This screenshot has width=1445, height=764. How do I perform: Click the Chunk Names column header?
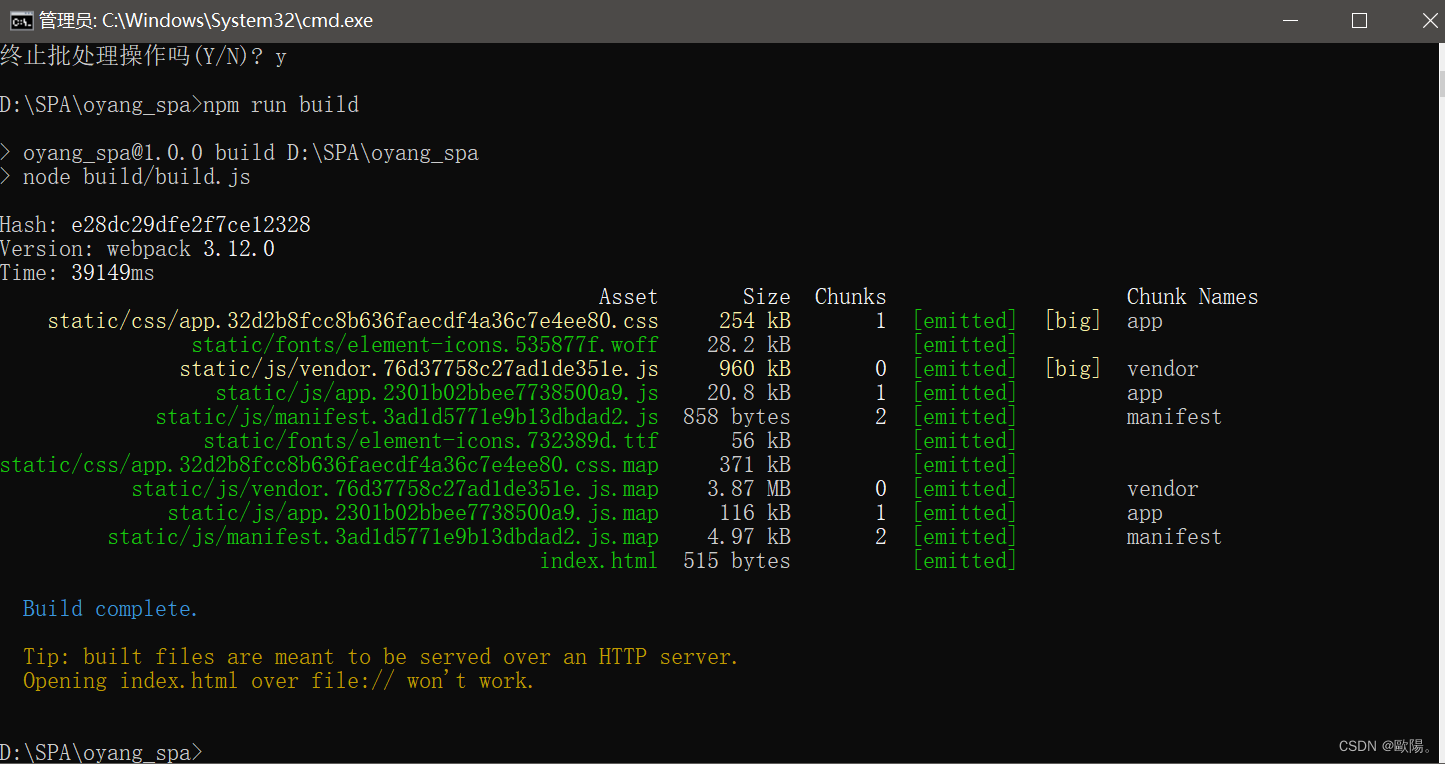click(1191, 296)
